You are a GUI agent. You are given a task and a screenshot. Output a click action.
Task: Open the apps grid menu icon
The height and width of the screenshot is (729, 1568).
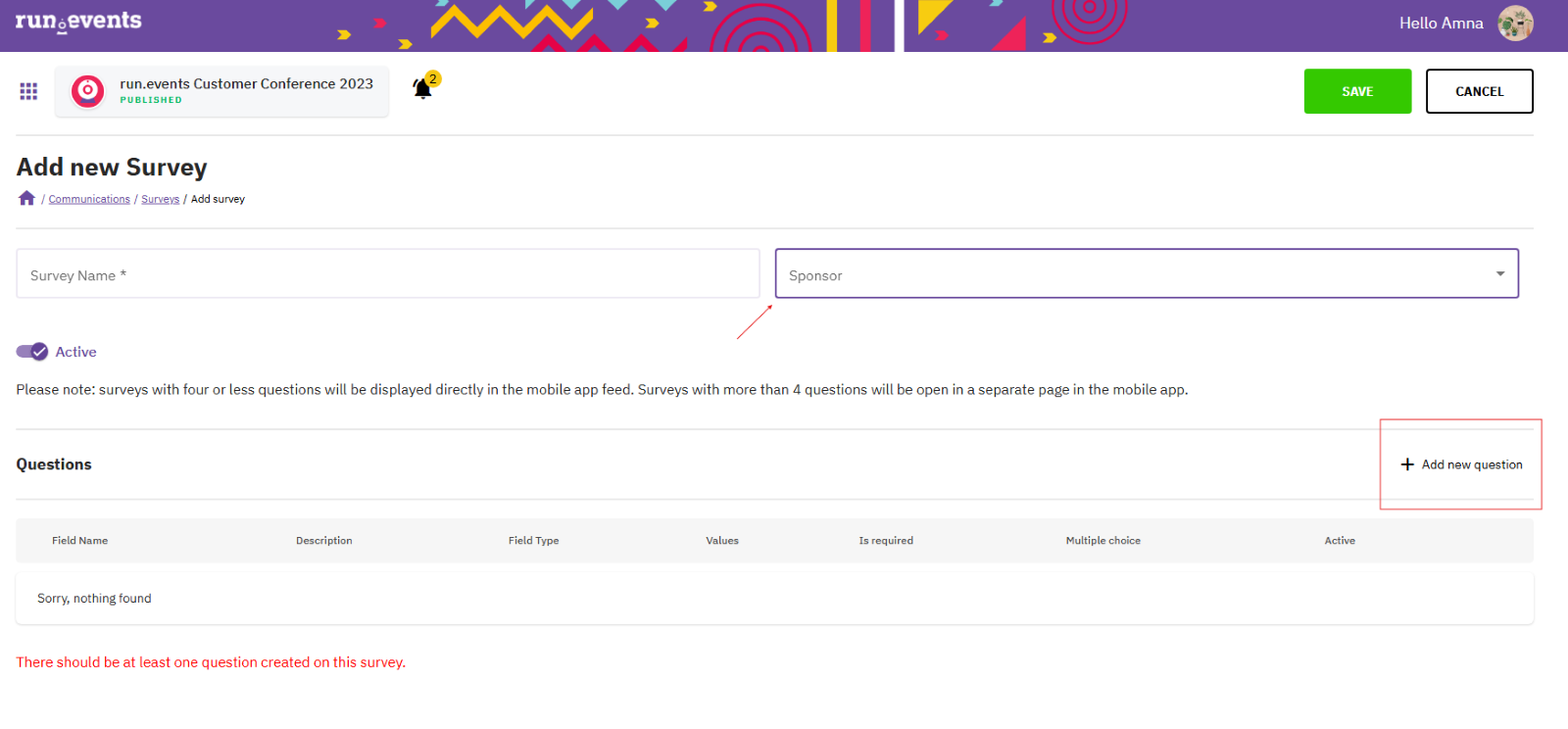pos(28,91)
